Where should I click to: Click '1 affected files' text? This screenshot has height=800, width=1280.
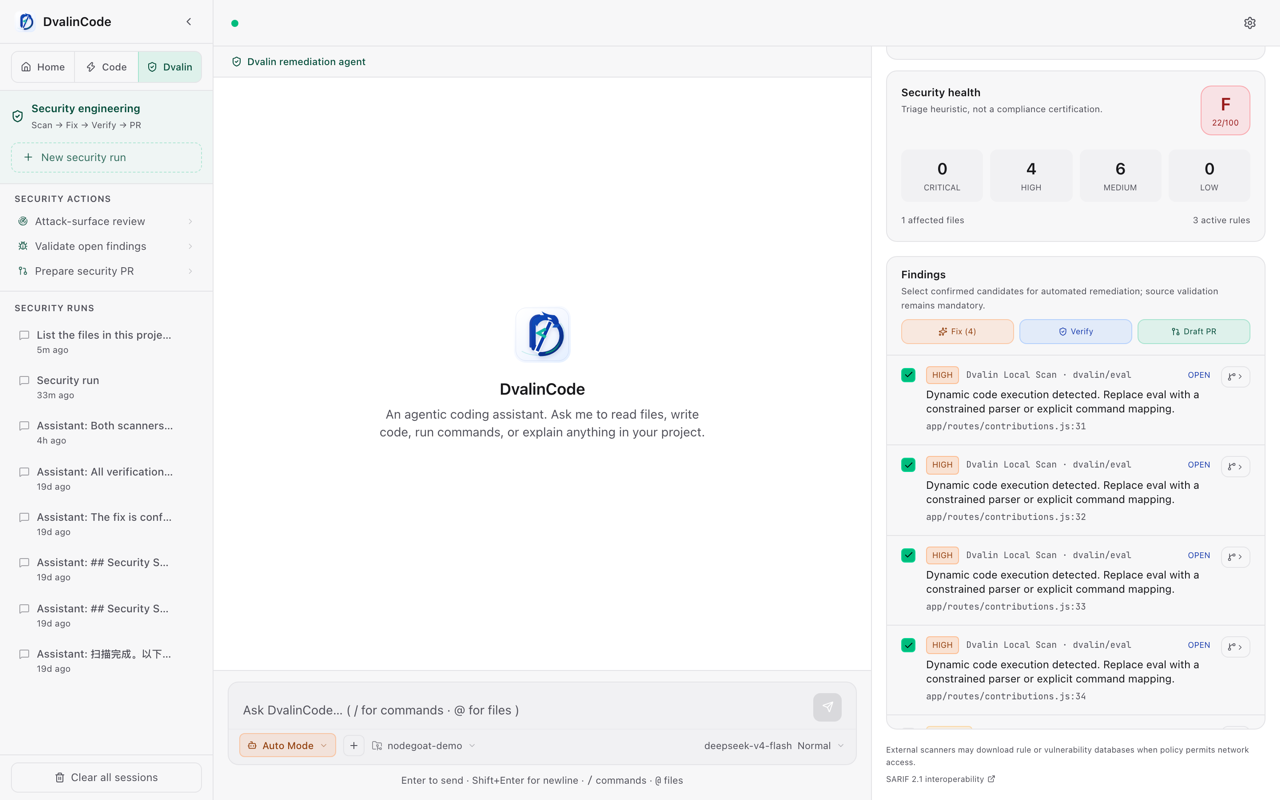[933, 220]
